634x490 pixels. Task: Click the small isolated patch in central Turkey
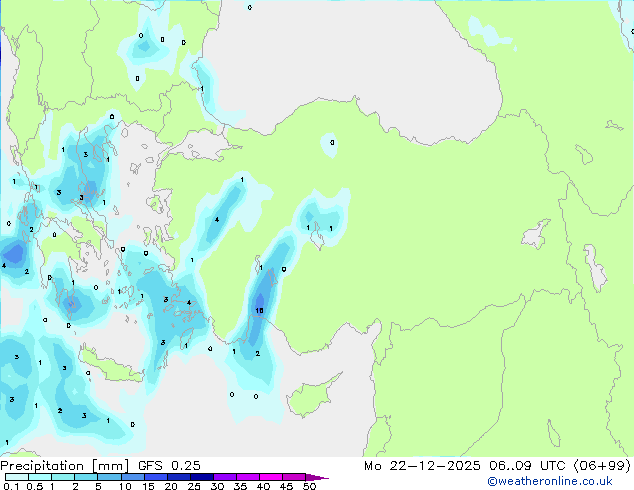(x=332, y=143)
